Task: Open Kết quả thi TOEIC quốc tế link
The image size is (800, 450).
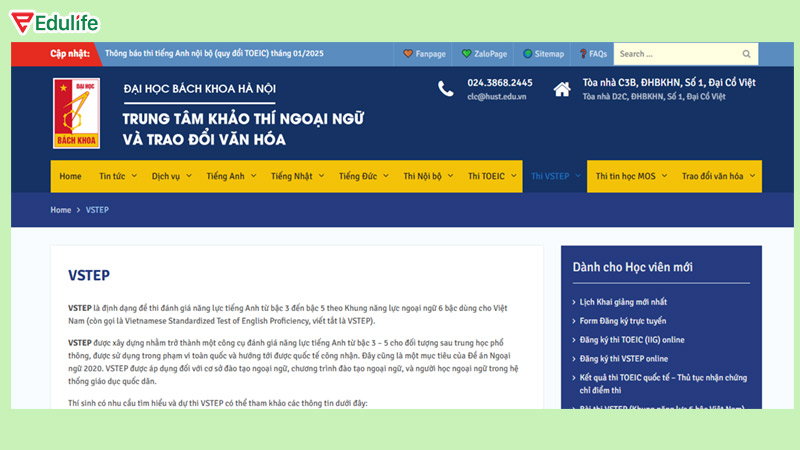Action: coord(663,384)
